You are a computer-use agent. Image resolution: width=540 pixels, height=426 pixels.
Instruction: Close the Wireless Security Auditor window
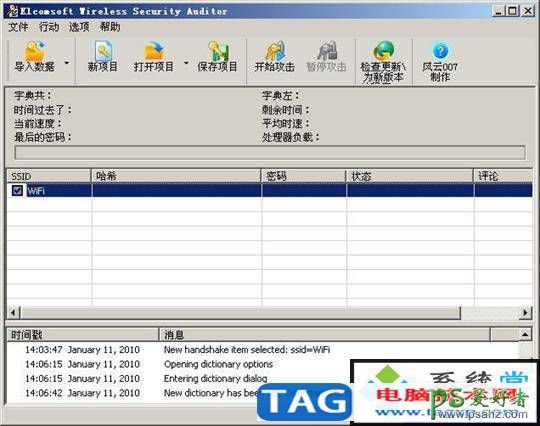click(528, 11)
